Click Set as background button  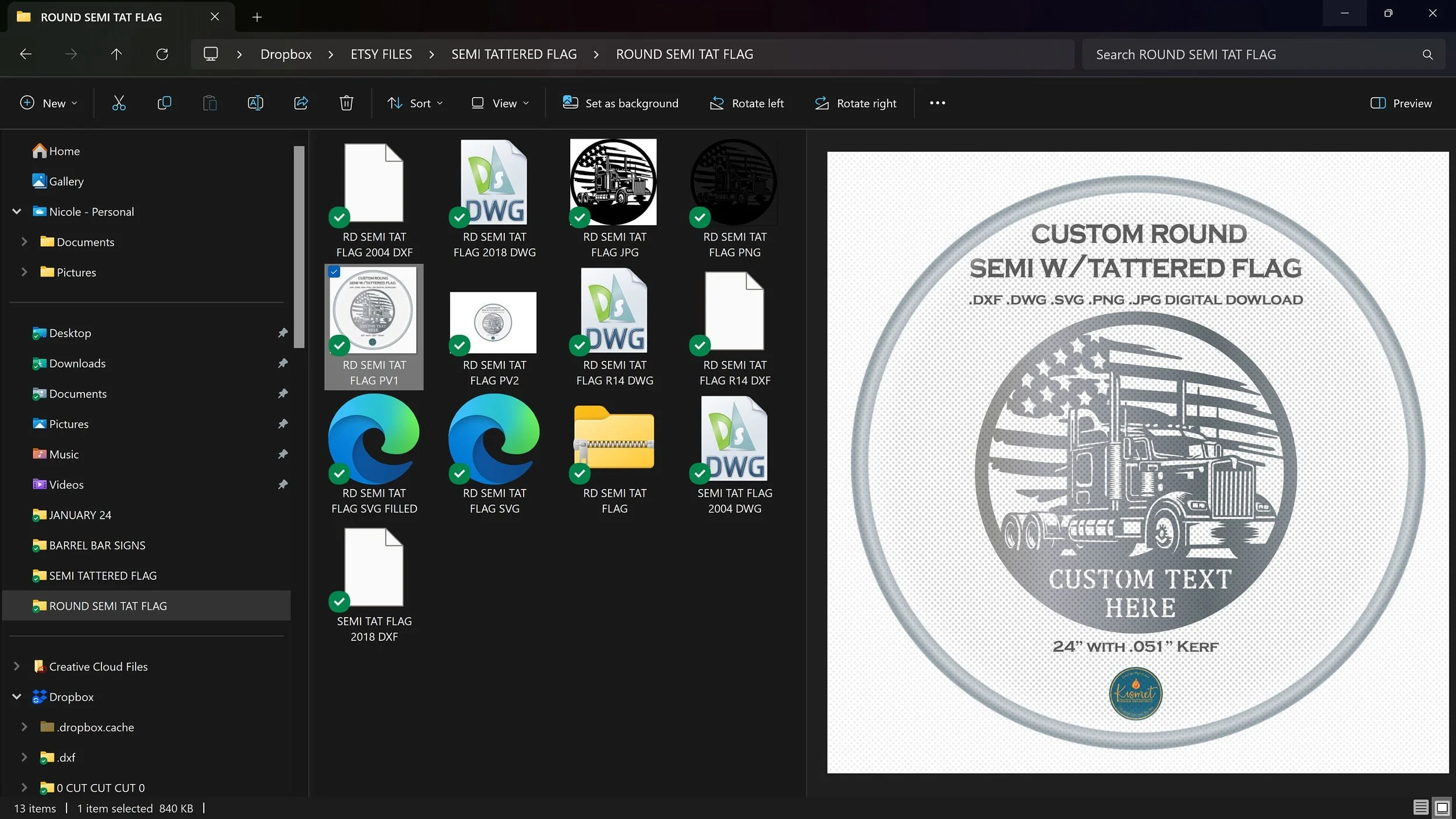(x=620, y=103)
